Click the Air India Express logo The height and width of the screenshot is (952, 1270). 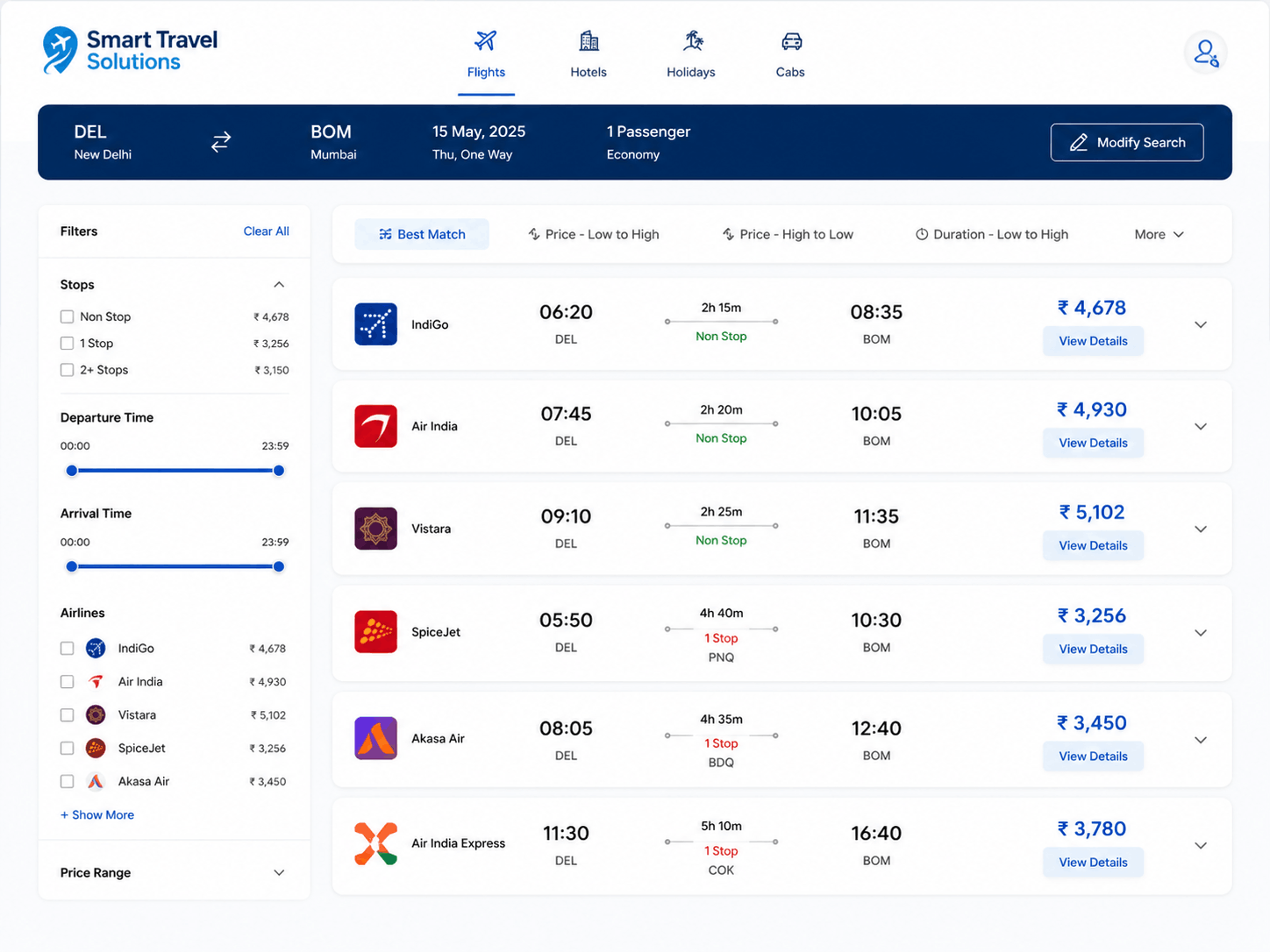375,843
